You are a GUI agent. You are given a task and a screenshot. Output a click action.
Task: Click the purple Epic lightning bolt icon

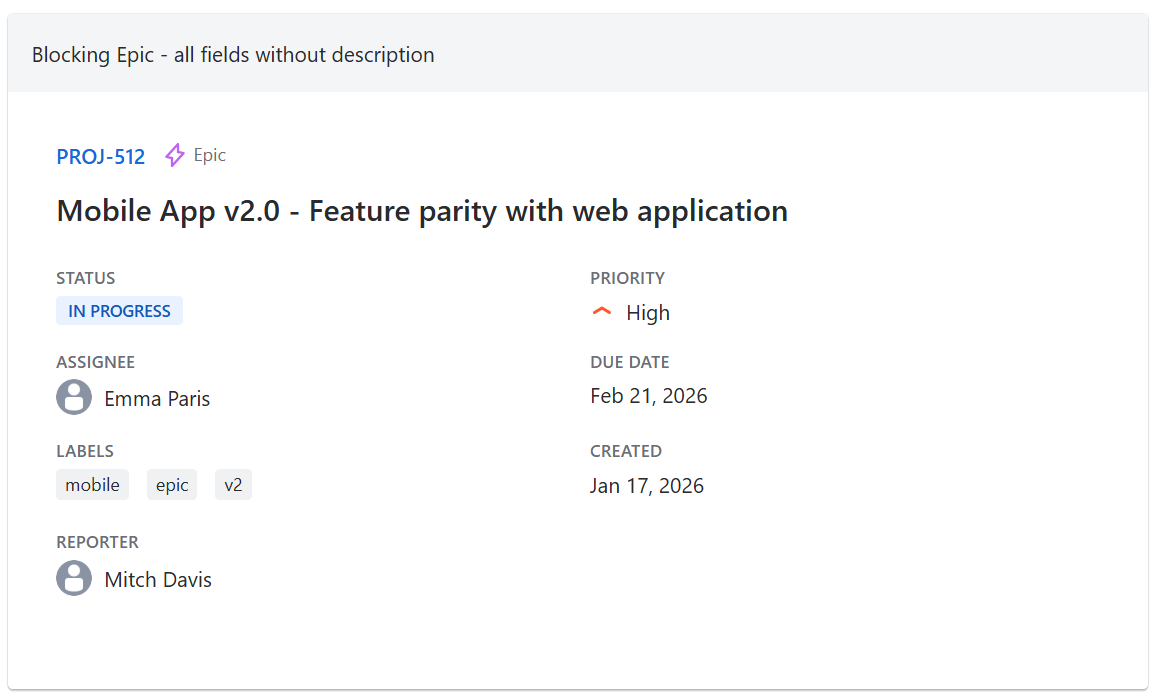[x=175, y=155]
